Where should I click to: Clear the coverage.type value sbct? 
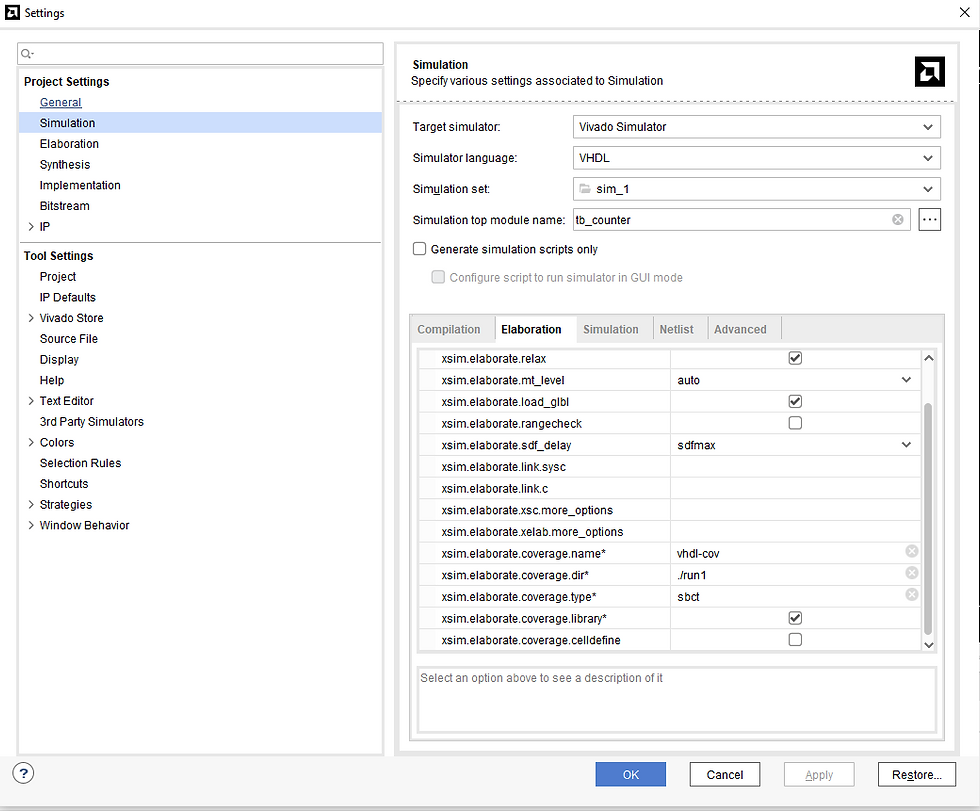912,594
